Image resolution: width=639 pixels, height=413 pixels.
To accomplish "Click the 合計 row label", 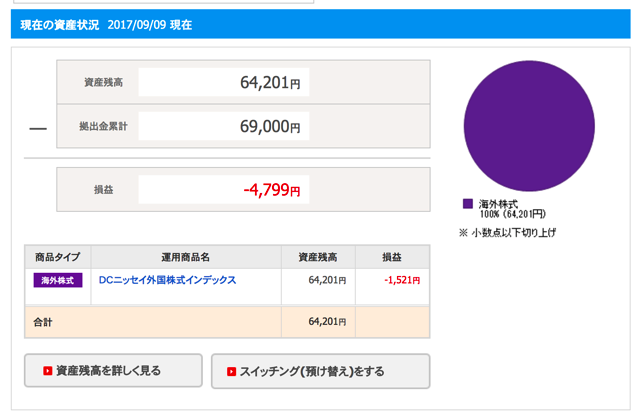I will (43, 322).
